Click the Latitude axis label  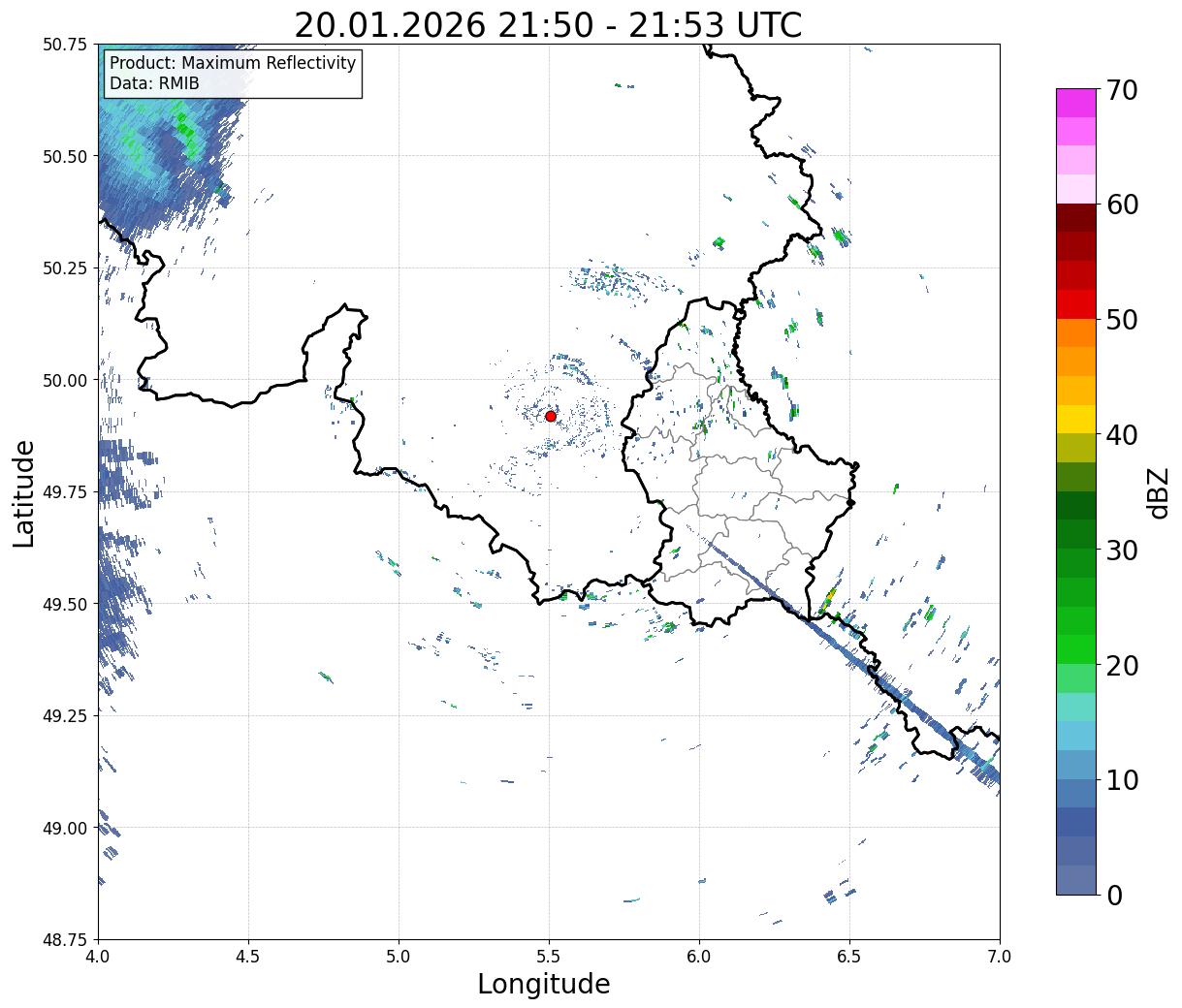click(x=24, y=492)
